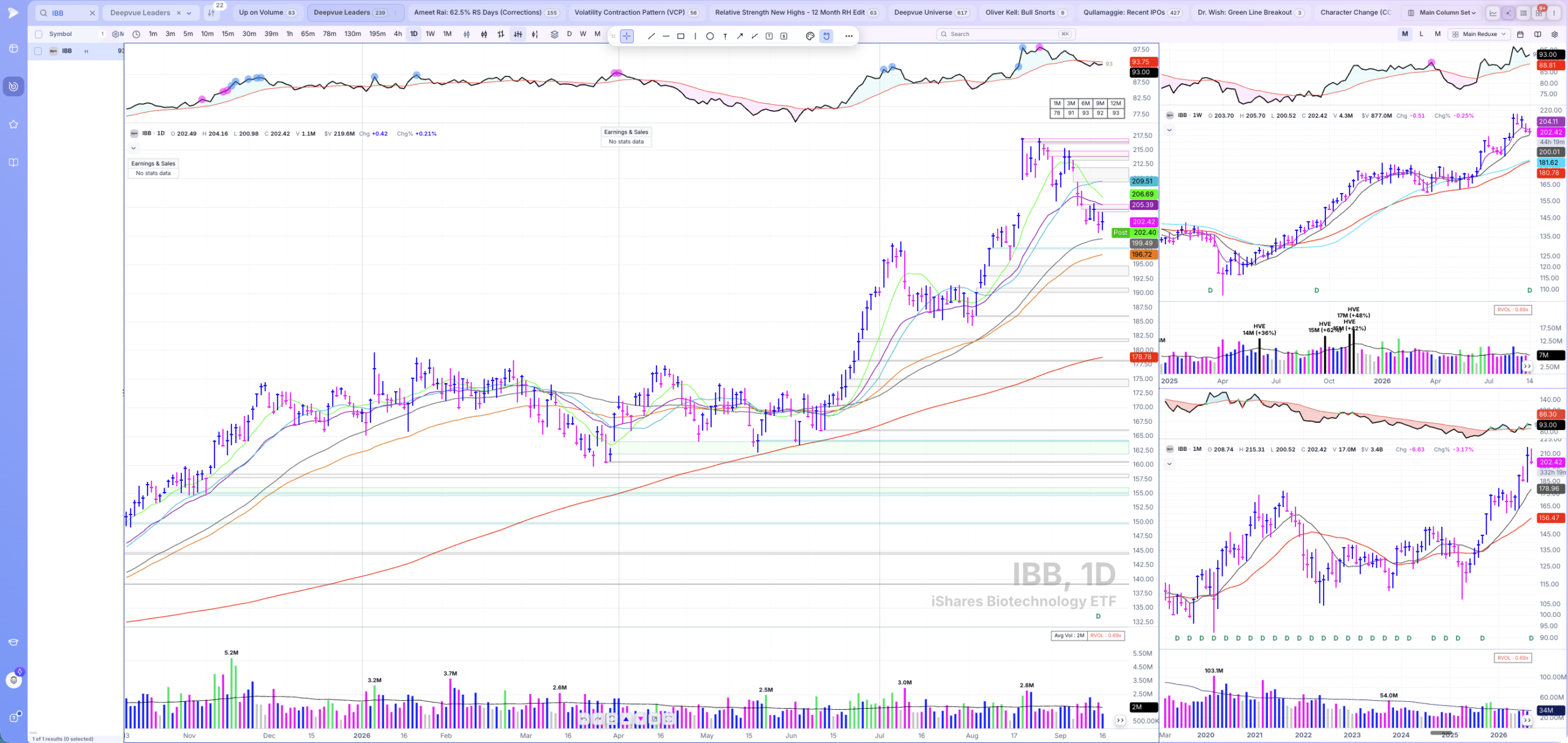Open the vertical dots menu at top right
The image size is (1568, 743).
coord(1554,13)
